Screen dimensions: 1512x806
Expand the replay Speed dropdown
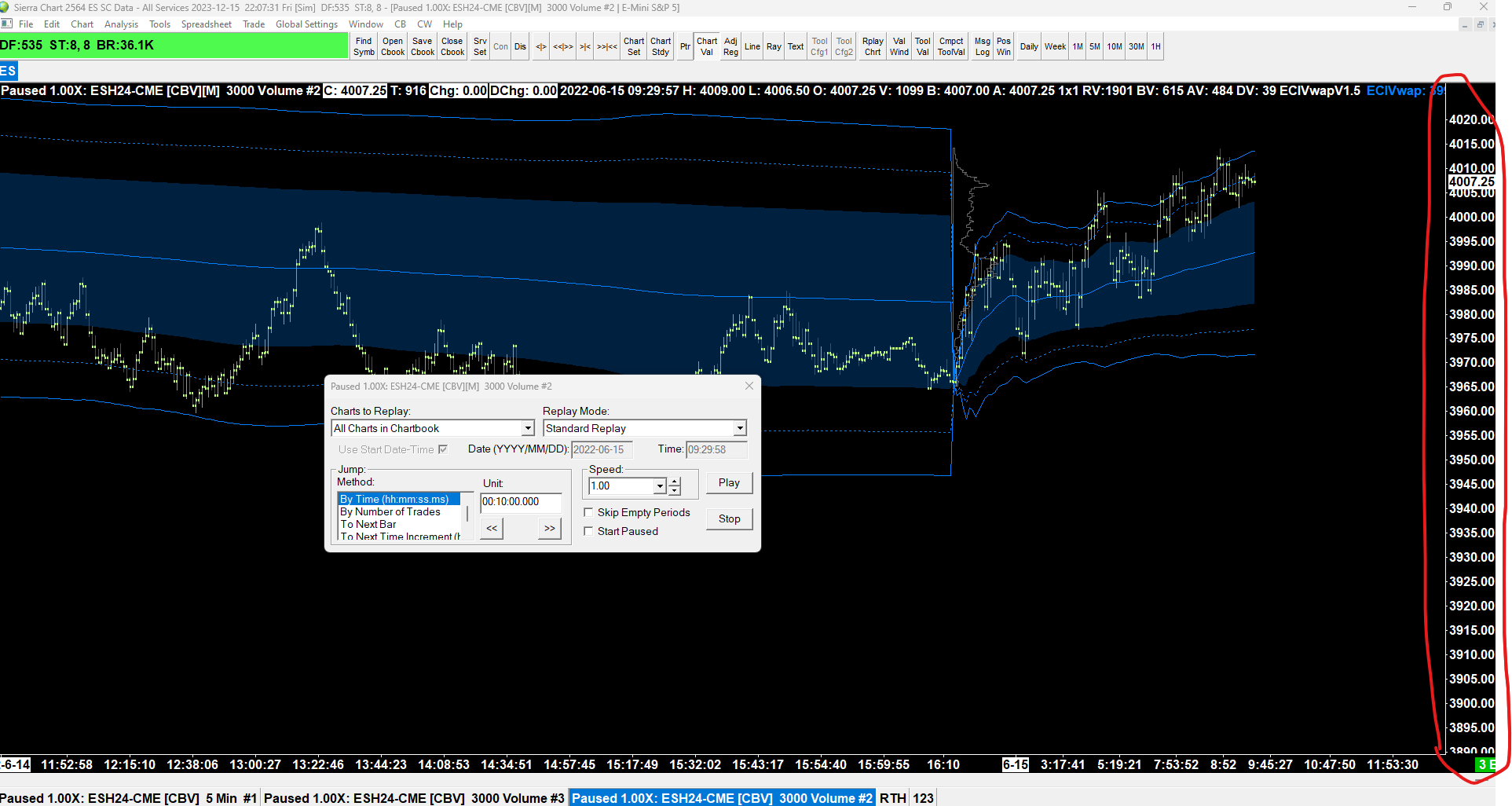(x=660, y=486)
